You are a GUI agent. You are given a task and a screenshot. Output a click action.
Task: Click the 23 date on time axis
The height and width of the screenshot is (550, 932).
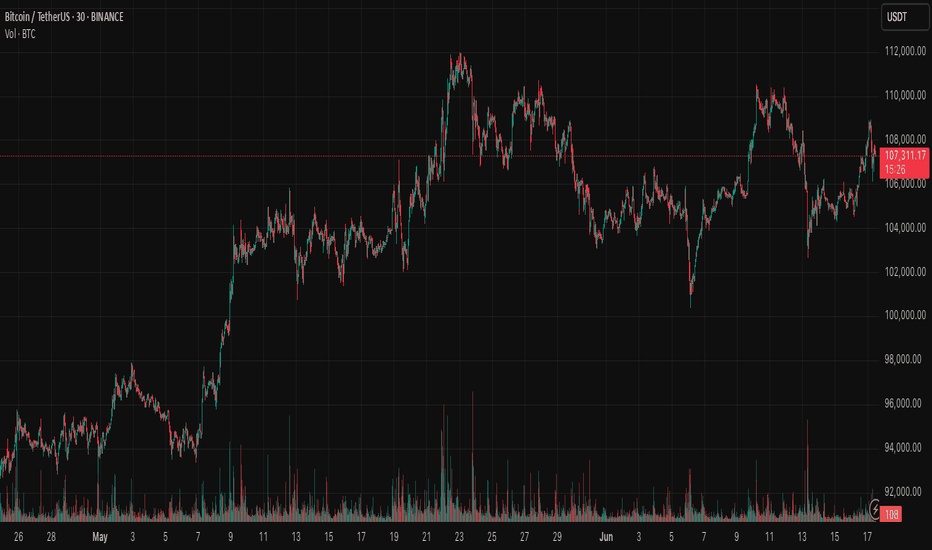(459, 537)
